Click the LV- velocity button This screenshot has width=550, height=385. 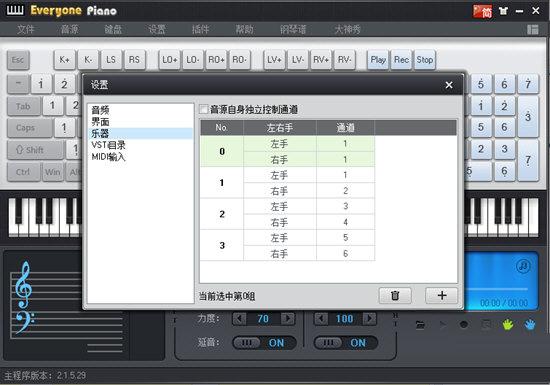pyautogui.click(x=297, y=60)
